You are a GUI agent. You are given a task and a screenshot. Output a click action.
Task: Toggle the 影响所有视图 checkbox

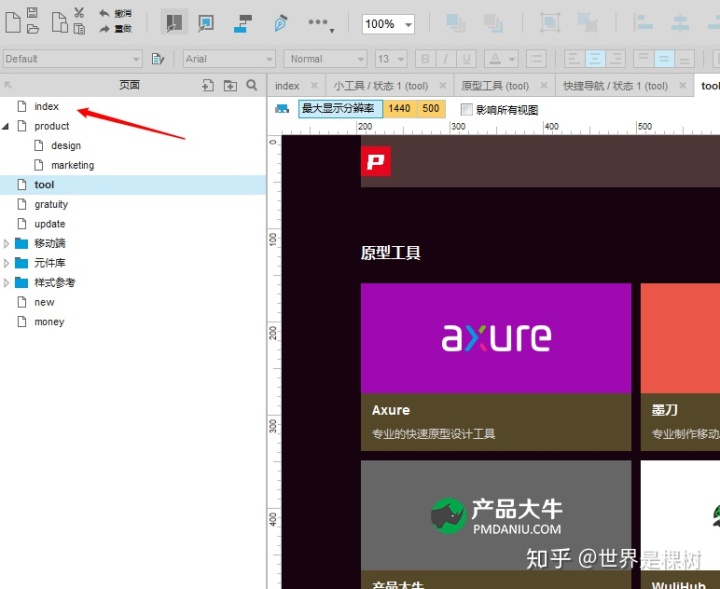coord(467,110)
